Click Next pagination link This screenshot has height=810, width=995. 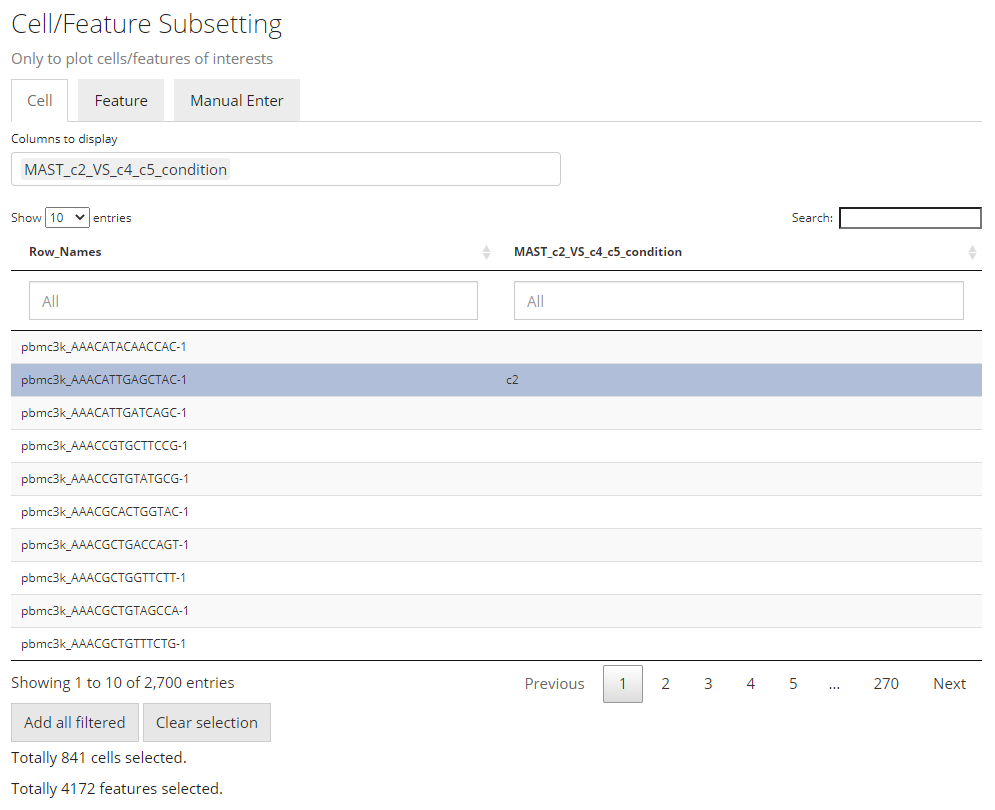click(x=949, y=684)
